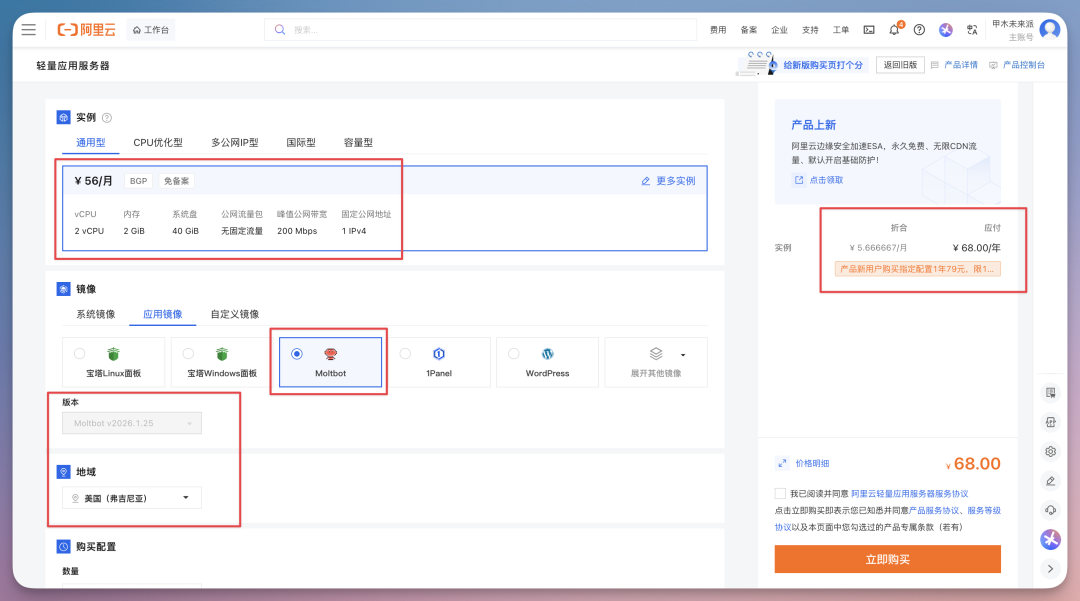Open the help question mark icon

coord(919,30)
